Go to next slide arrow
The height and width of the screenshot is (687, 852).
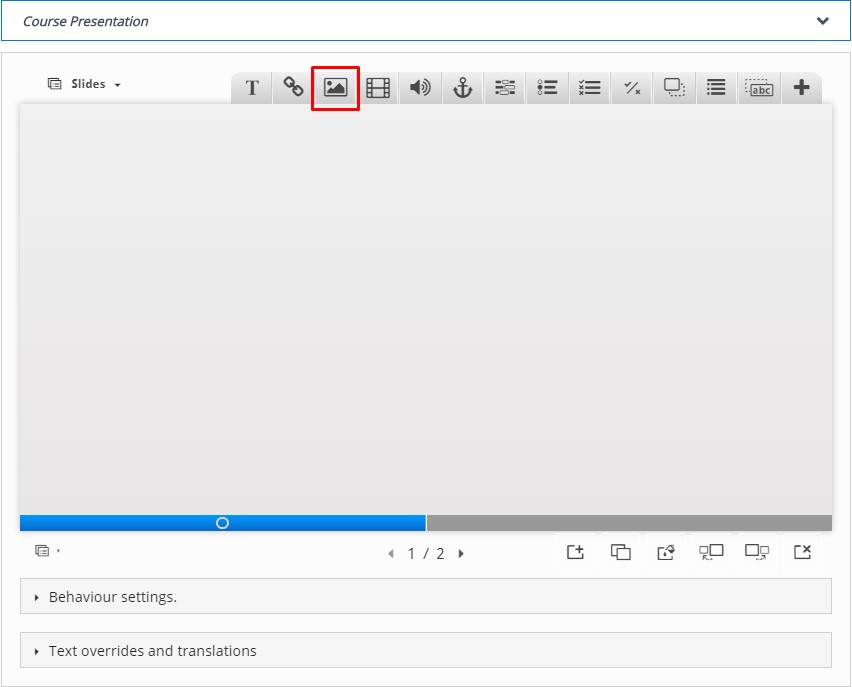pyautogui.click(x=461, y=554)
